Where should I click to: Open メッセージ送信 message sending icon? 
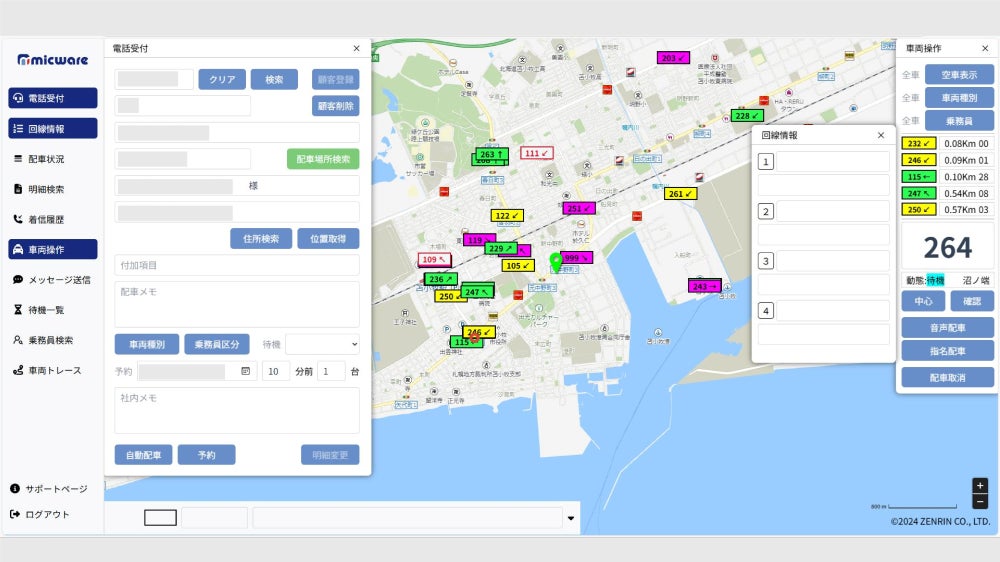18,280
